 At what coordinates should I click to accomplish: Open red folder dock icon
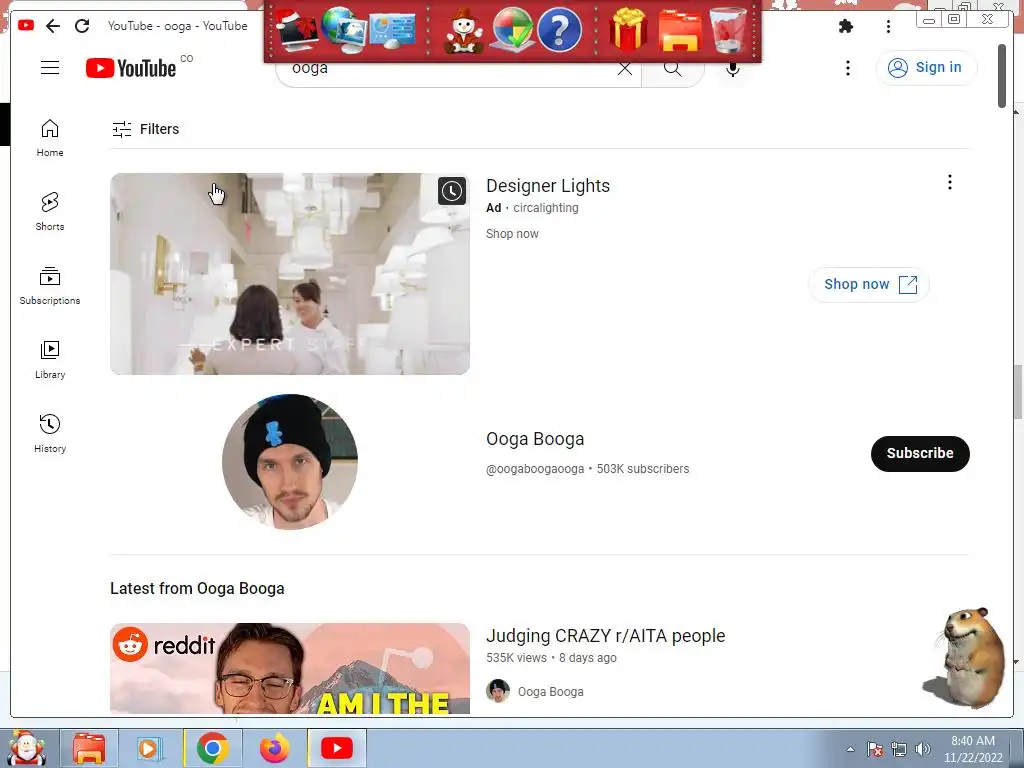680,31
